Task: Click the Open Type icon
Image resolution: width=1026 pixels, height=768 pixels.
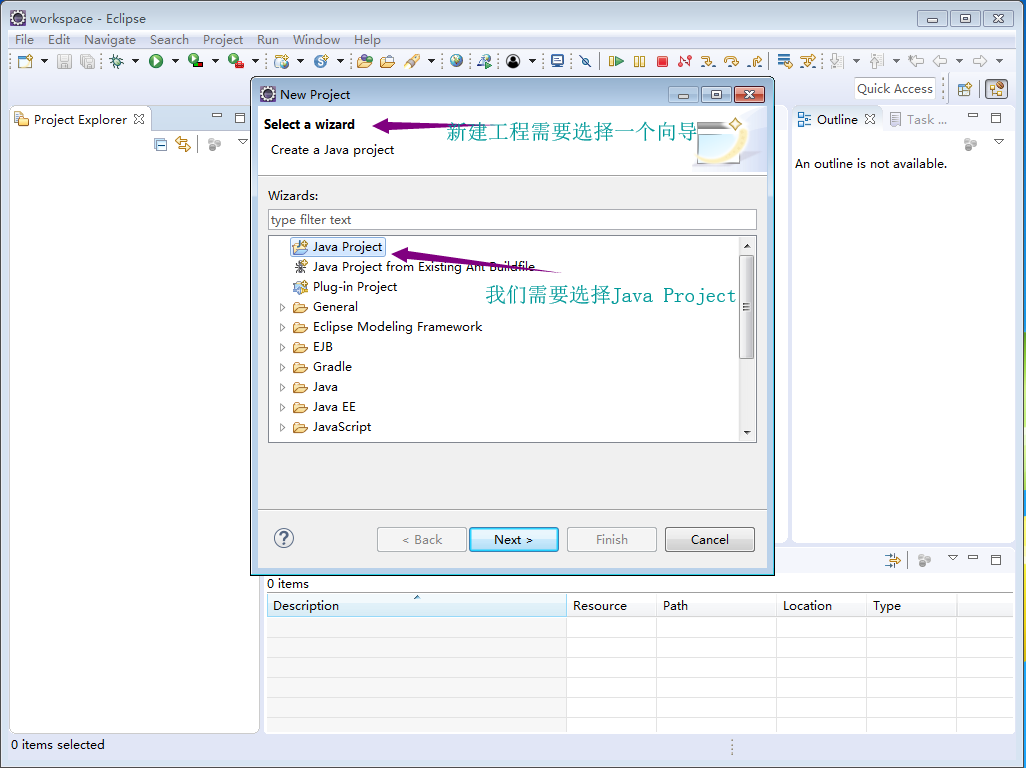Action: coord(365,61)
